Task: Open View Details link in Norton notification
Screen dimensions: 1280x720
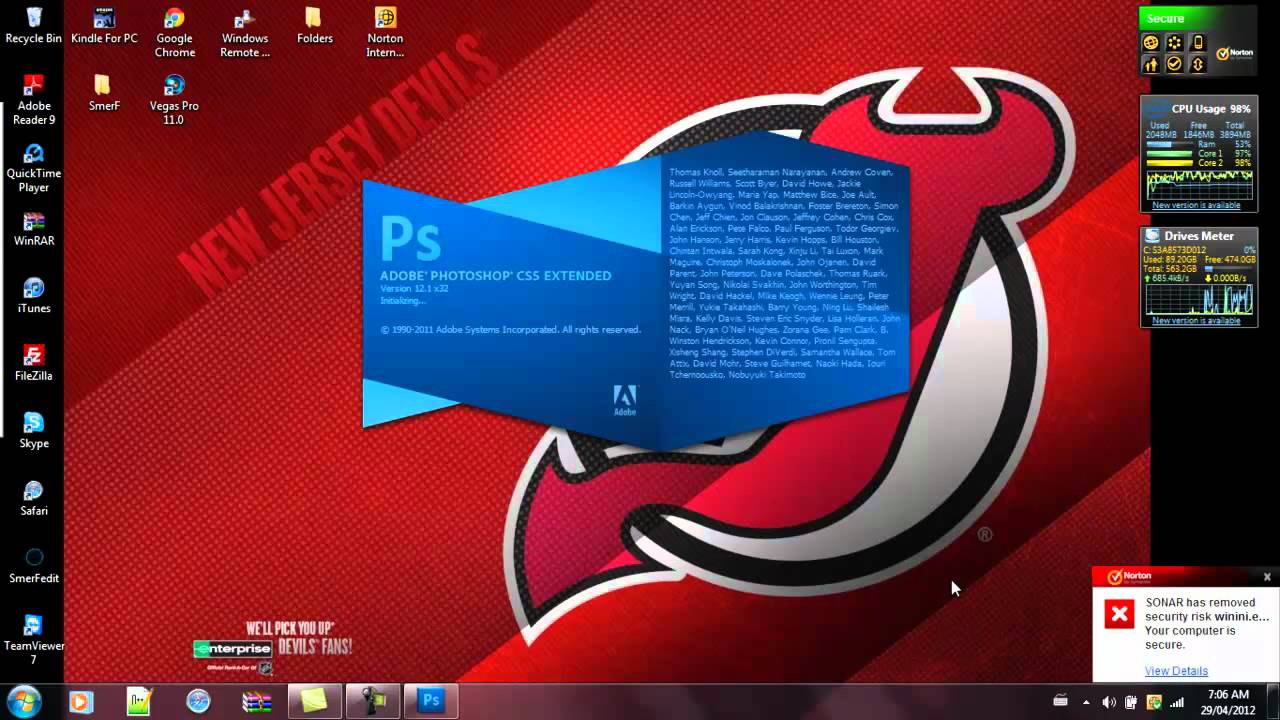Action: click(x=1176, y=671)
